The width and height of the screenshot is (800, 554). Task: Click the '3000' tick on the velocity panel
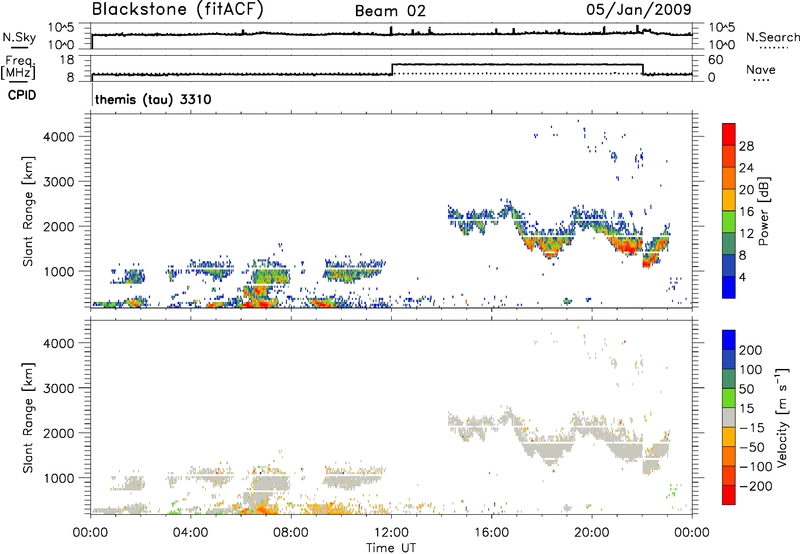58,388
